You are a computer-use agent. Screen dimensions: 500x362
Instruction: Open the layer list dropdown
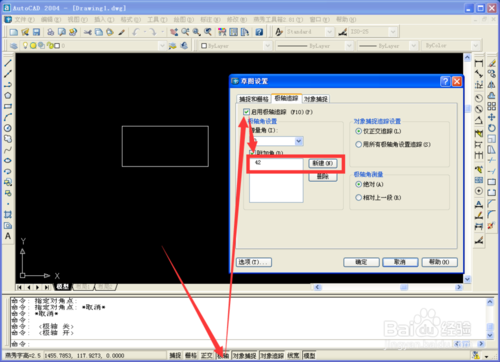[162, 46]
